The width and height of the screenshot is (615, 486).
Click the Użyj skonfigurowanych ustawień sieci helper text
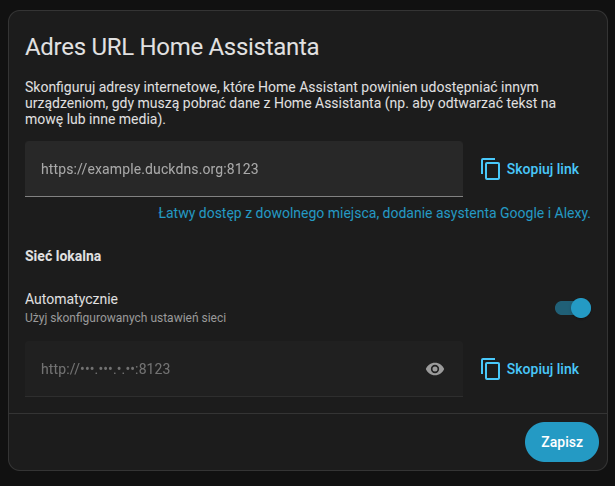[x=125, y=318]
